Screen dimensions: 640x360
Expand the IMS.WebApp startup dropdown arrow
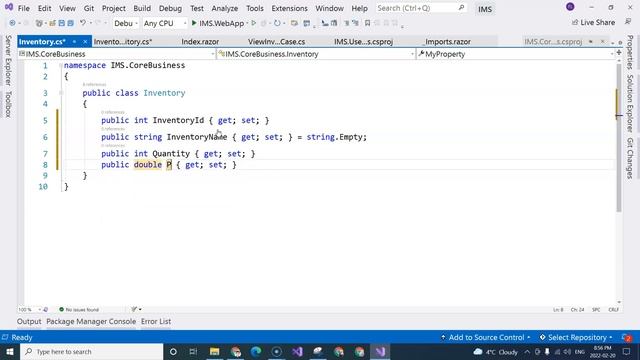[x=247, y=23]
